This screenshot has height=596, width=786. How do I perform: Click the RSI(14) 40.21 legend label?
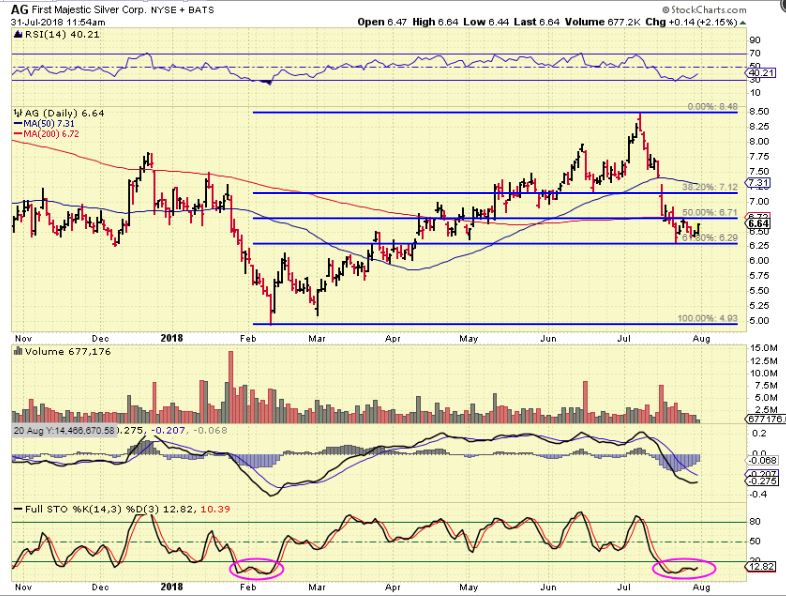(x=62, y=35)
